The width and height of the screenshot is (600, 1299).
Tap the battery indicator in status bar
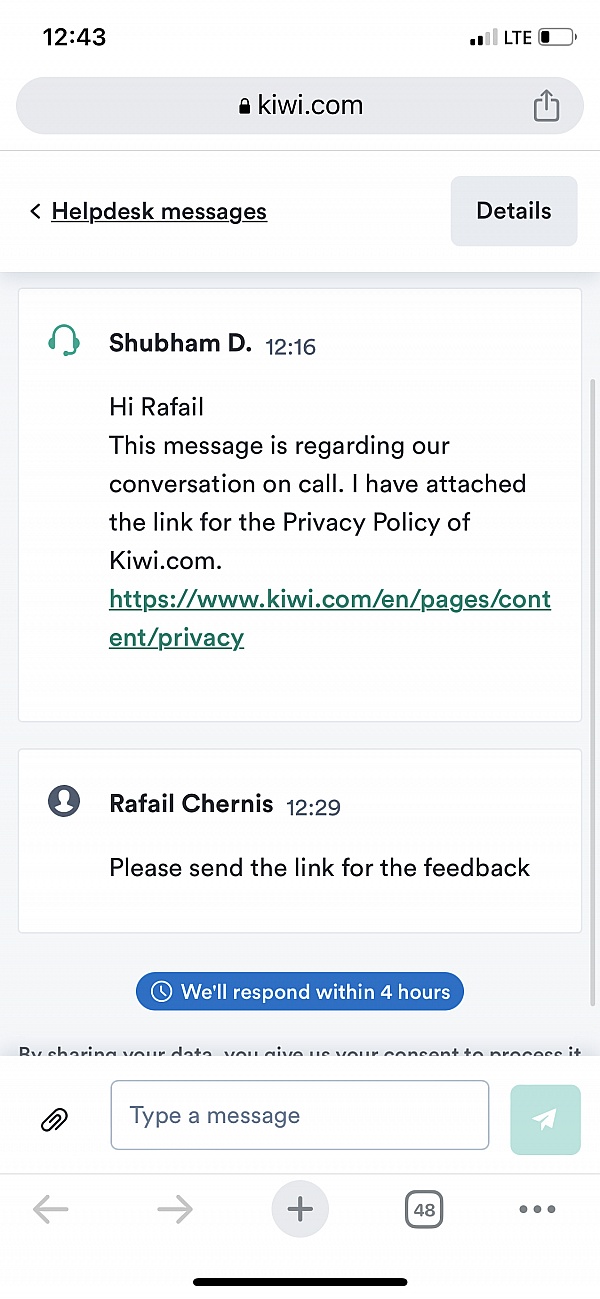tap(557, 38)
